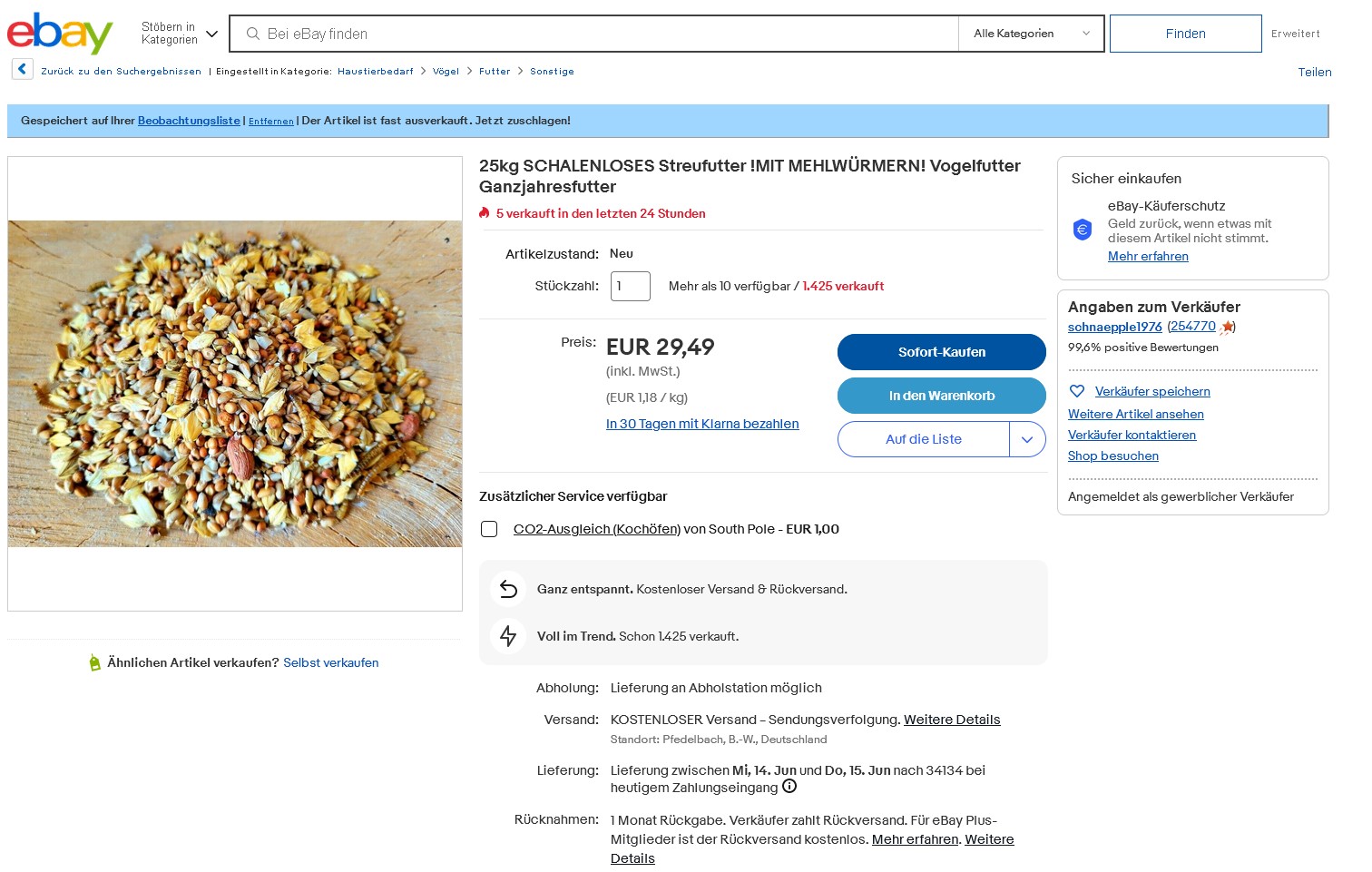Expand the Stöbern in Kategorien menu
Image resolution: width=1372 pixels, height=872 pixels.
[180, 34]
